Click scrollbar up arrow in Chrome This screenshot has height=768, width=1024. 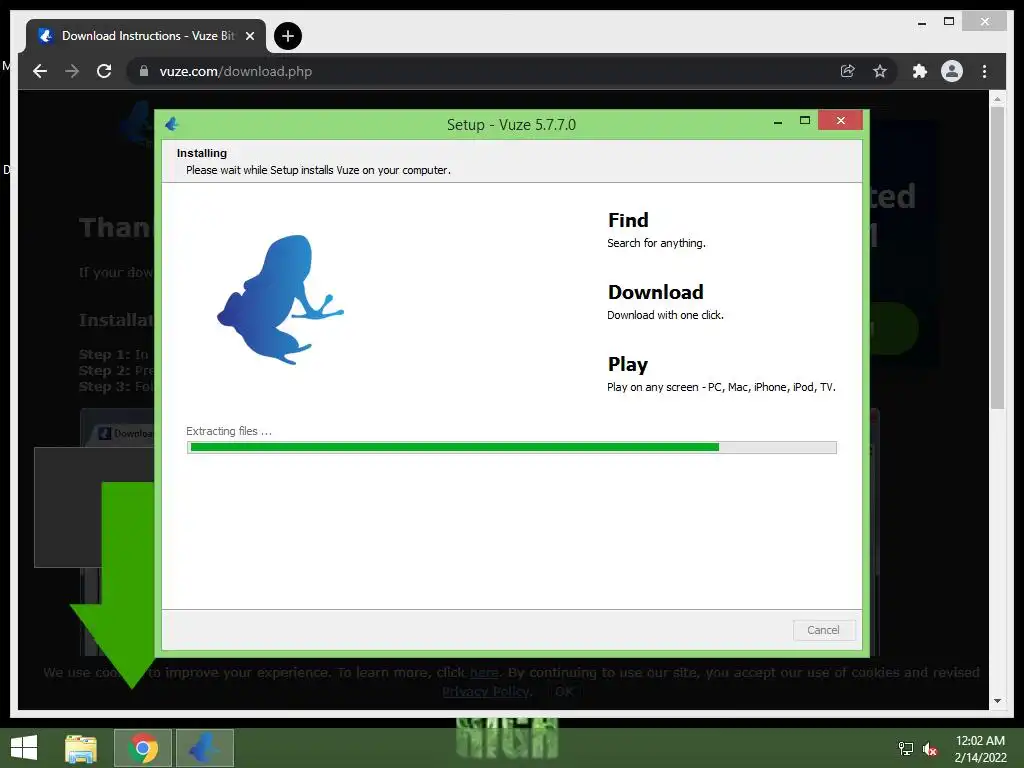997,99
